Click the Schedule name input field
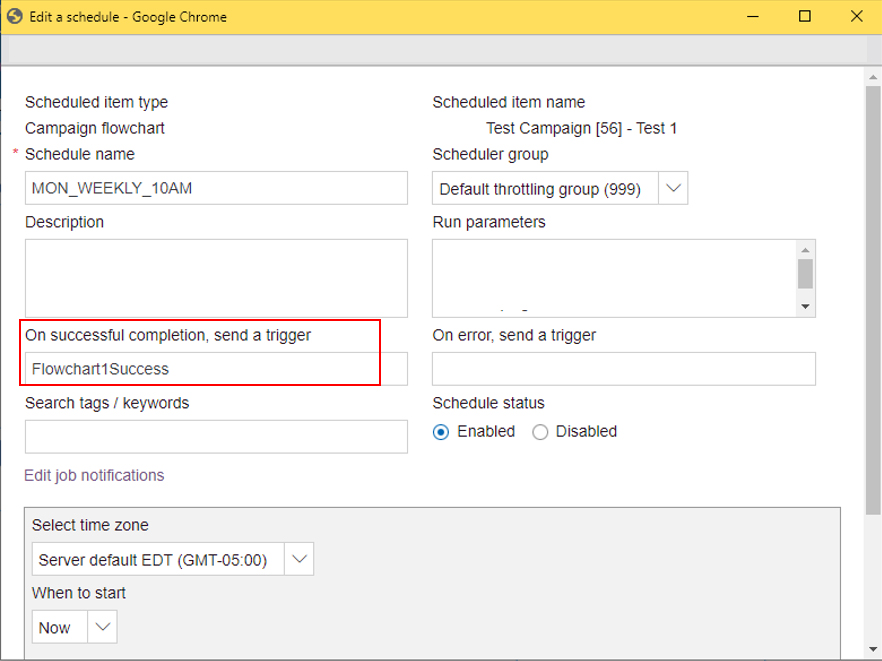The height and width of the screenshot is (661, 882). pyautogui.click(x=216, y=188)
